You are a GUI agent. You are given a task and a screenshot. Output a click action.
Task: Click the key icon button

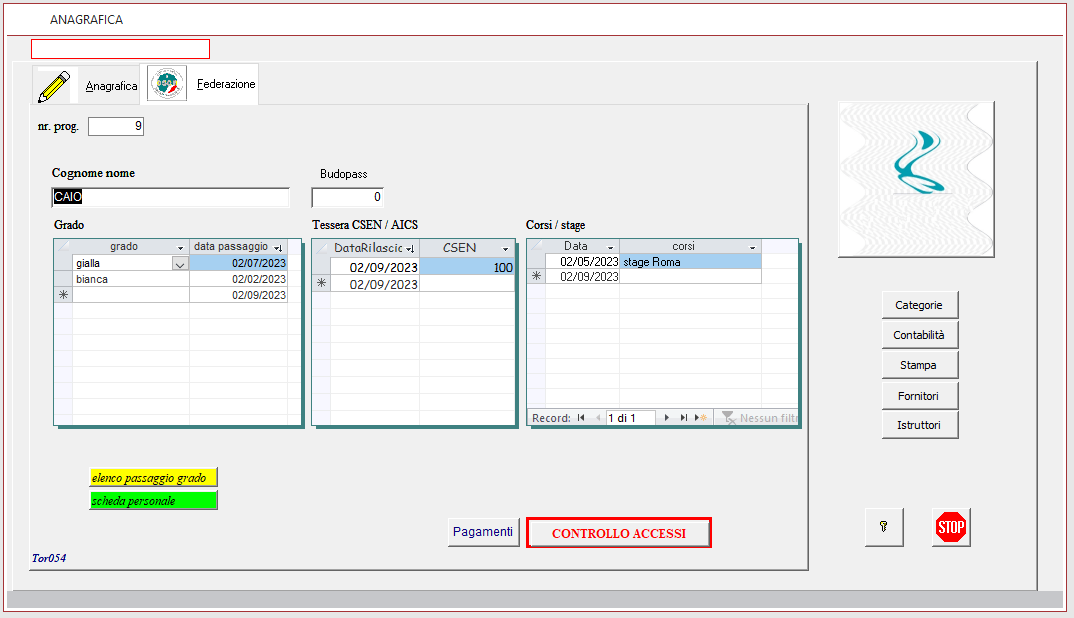pyautogui.click(x=884, y=527)
